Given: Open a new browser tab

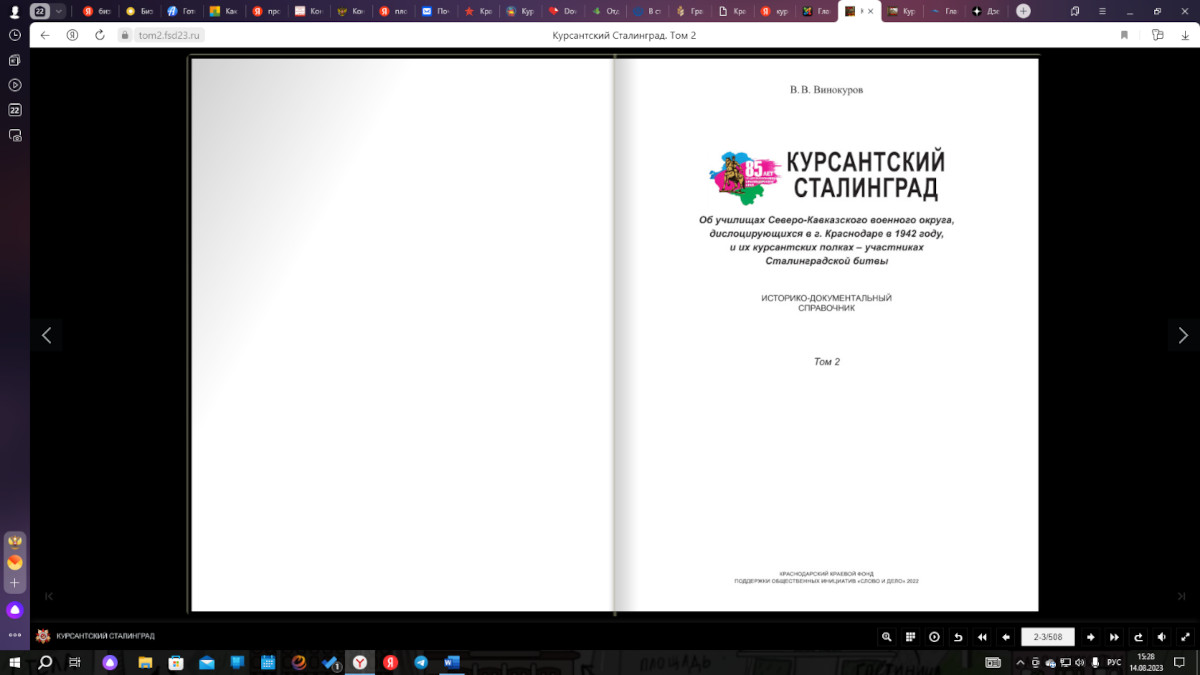Looking at the screenshot, I should click(1023, 11).
